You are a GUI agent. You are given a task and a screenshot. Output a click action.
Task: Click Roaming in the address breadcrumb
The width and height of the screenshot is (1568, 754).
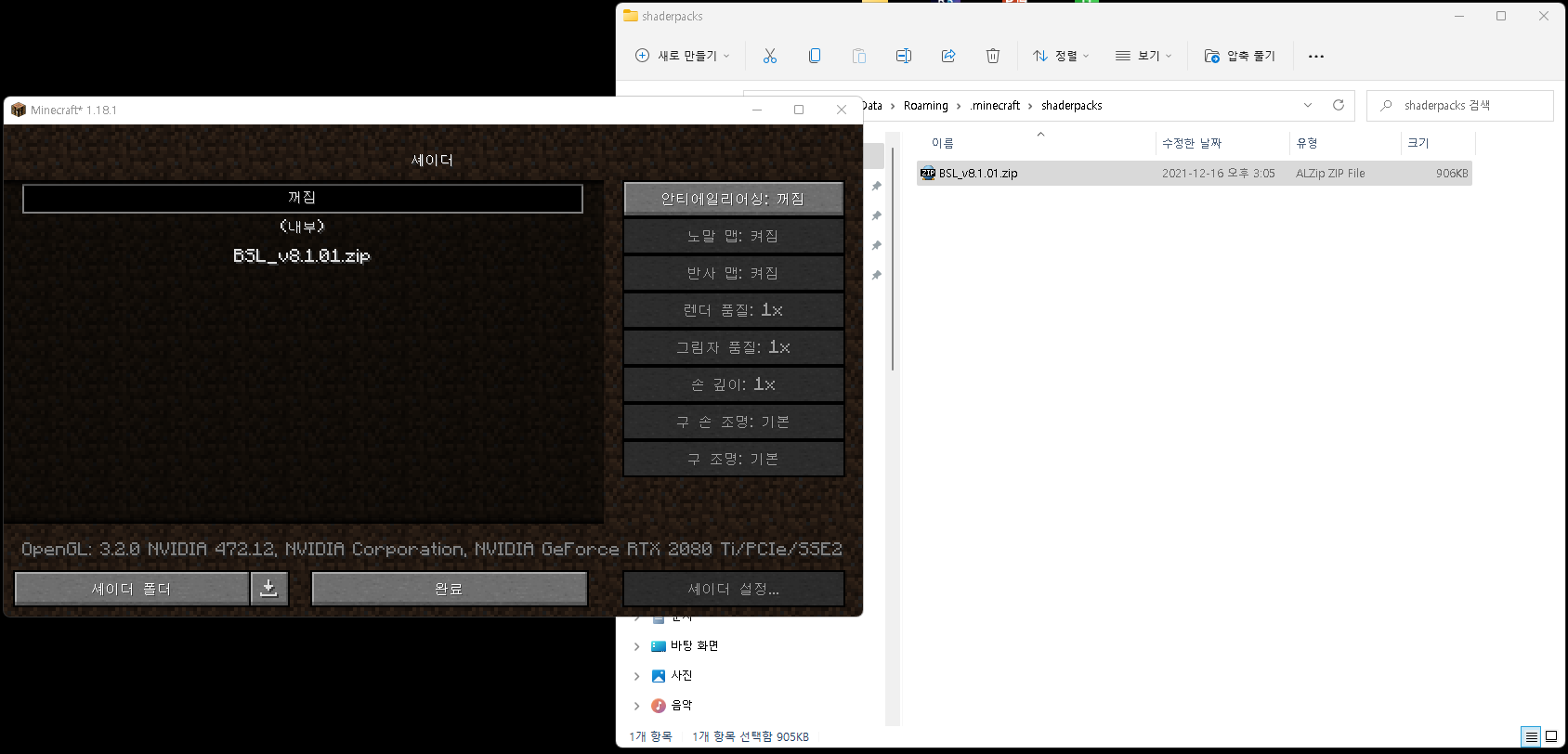(926, 106)
